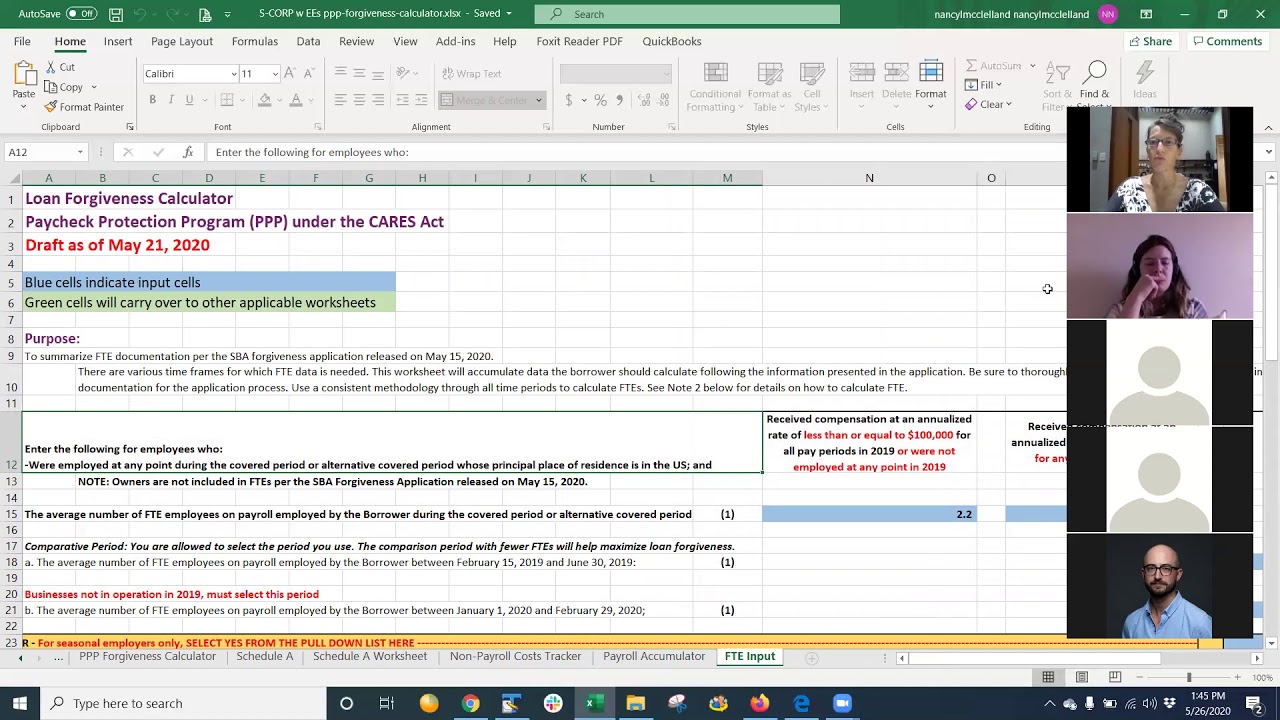
Task: Click the Name Box showing A12
Action: pos(40,152)
